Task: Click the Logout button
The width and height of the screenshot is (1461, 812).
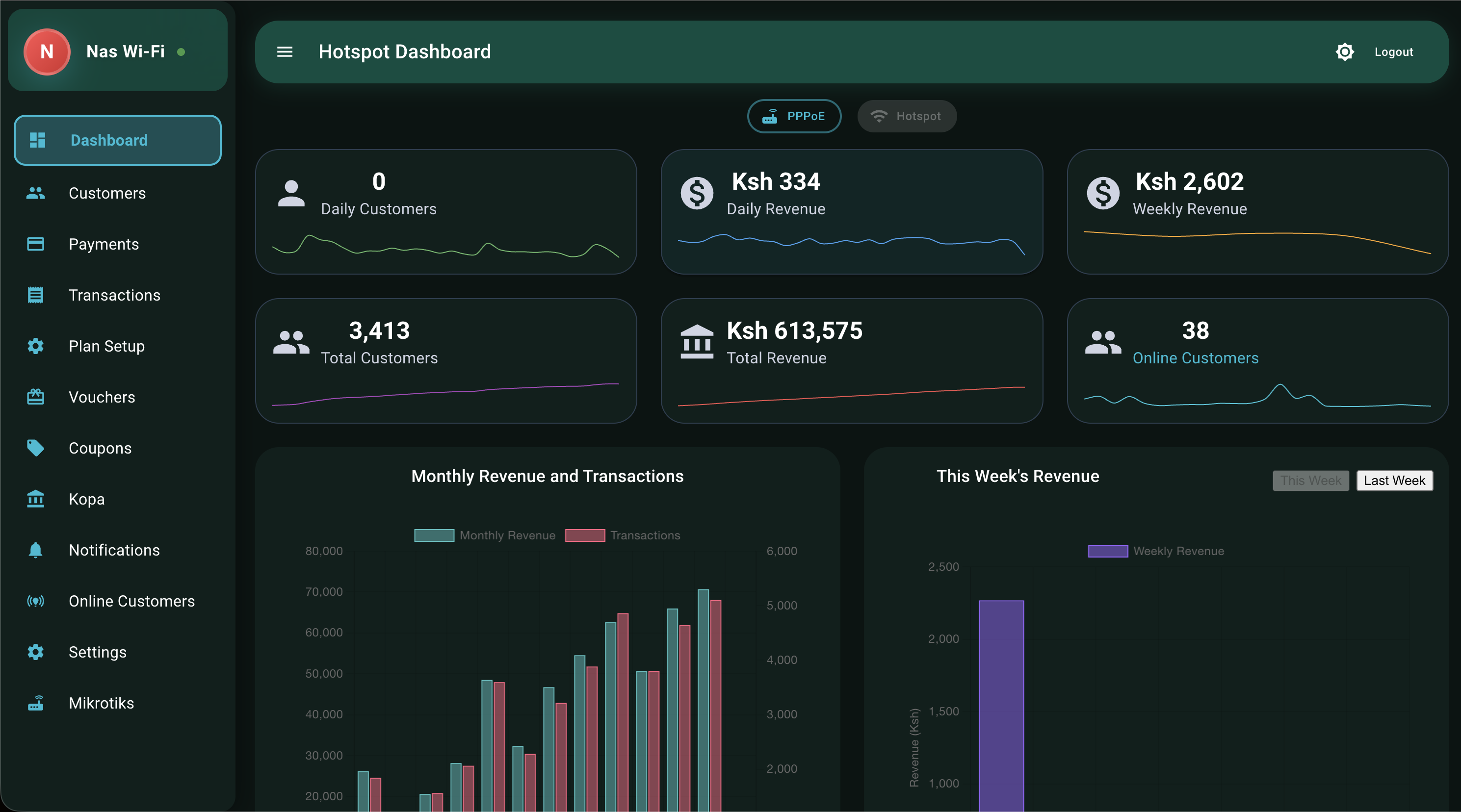Action: (1394, 51)
